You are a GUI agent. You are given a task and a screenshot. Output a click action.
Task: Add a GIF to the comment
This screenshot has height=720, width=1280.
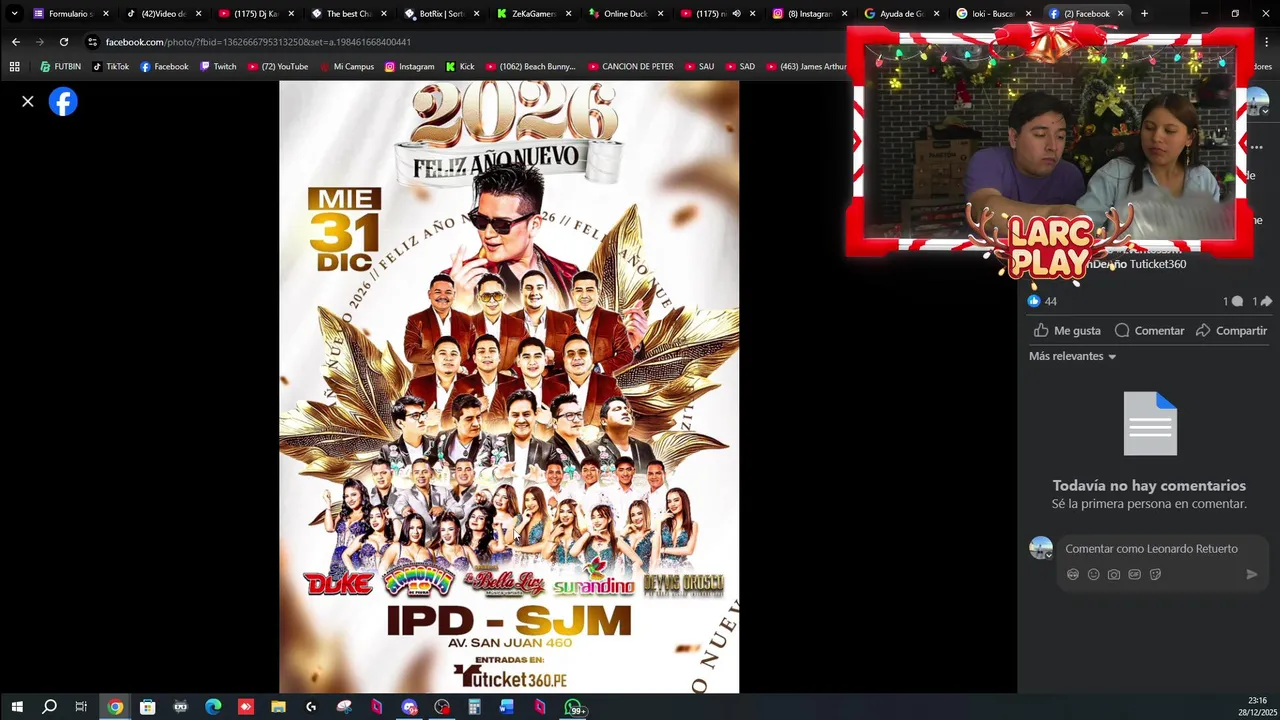(1134, 574)
